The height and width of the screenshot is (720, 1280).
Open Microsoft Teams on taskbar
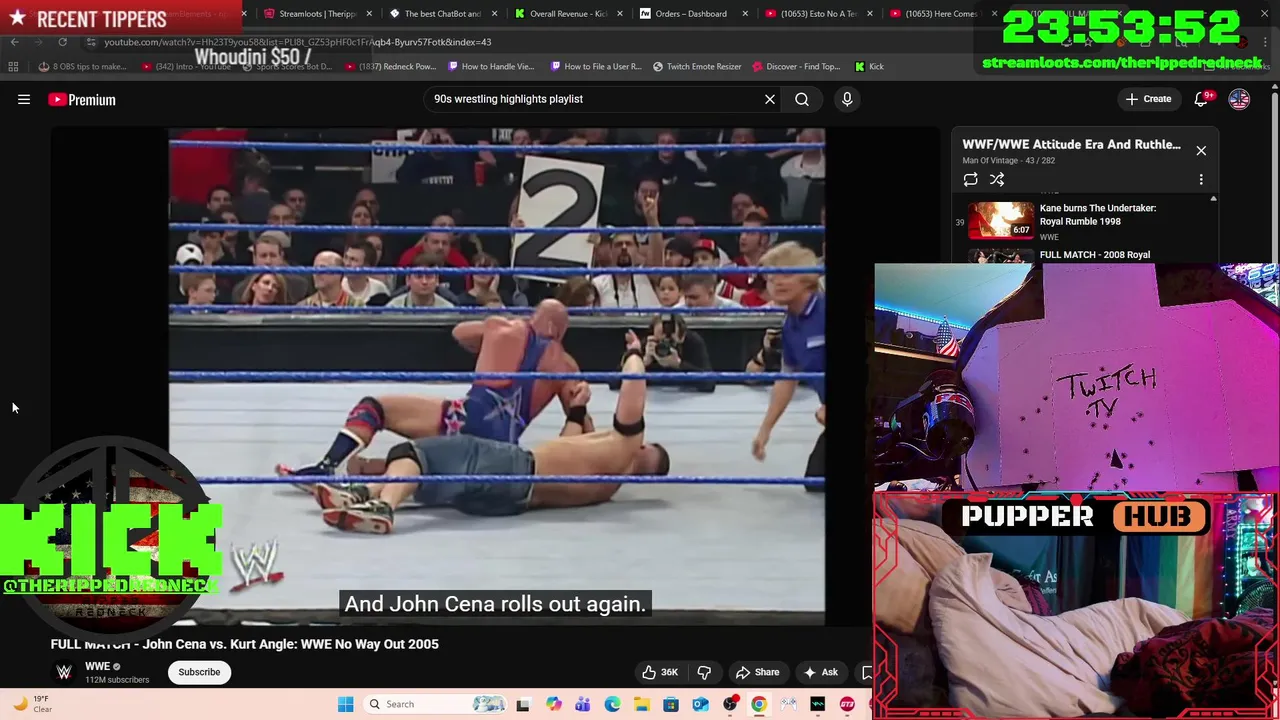coord(582,704)
